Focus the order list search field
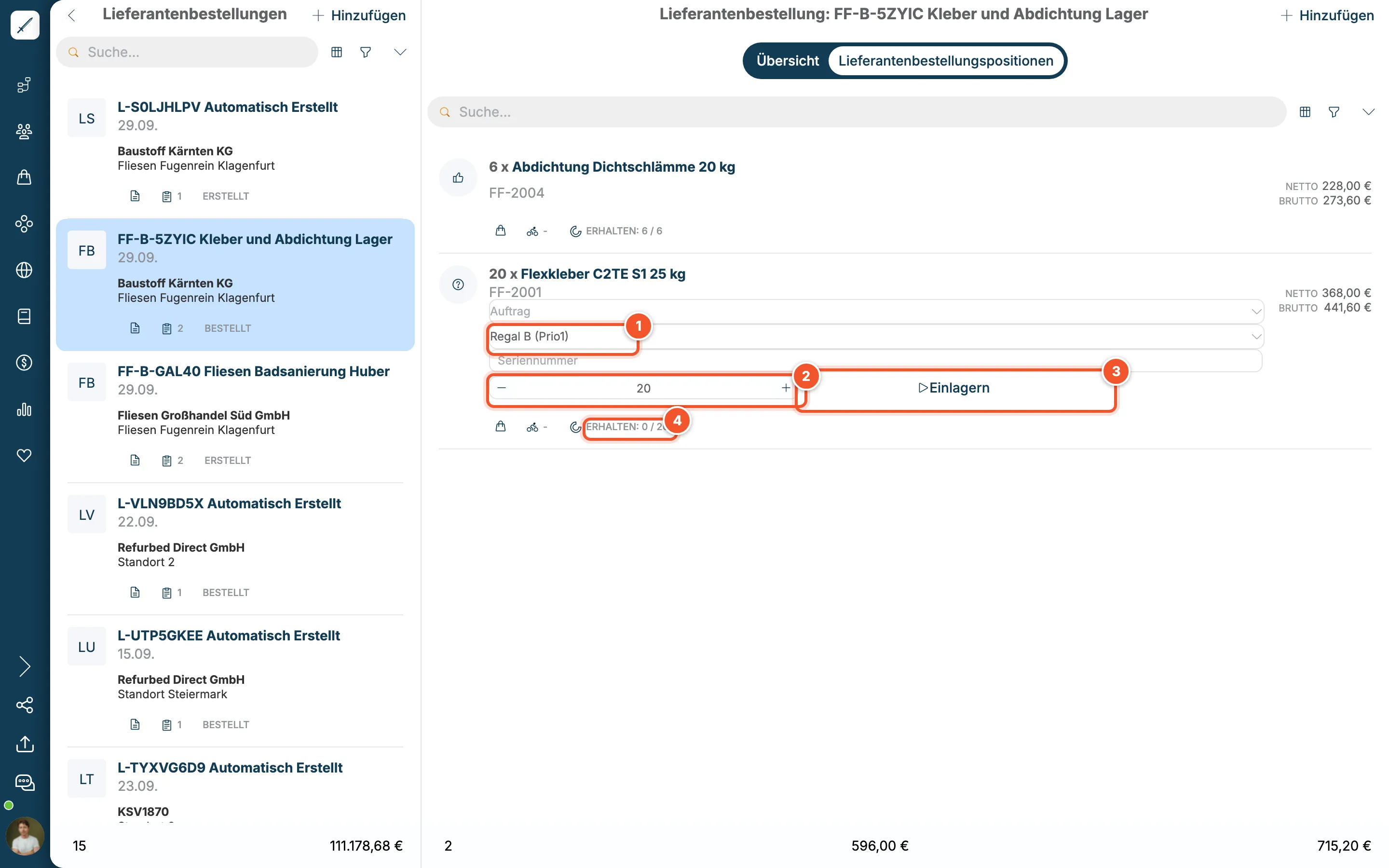 [x=187, y=52]
